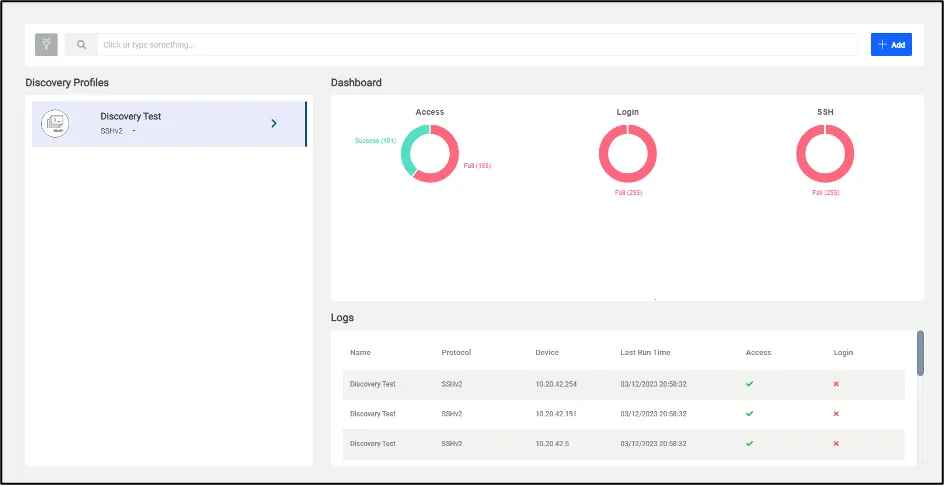Click device IP 10.20.42.5
The image size is (944, 486).
click(552, 443)
